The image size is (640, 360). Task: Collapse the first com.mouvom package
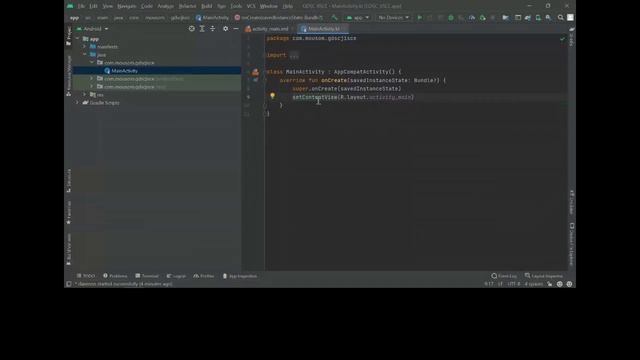coord(92,63)
